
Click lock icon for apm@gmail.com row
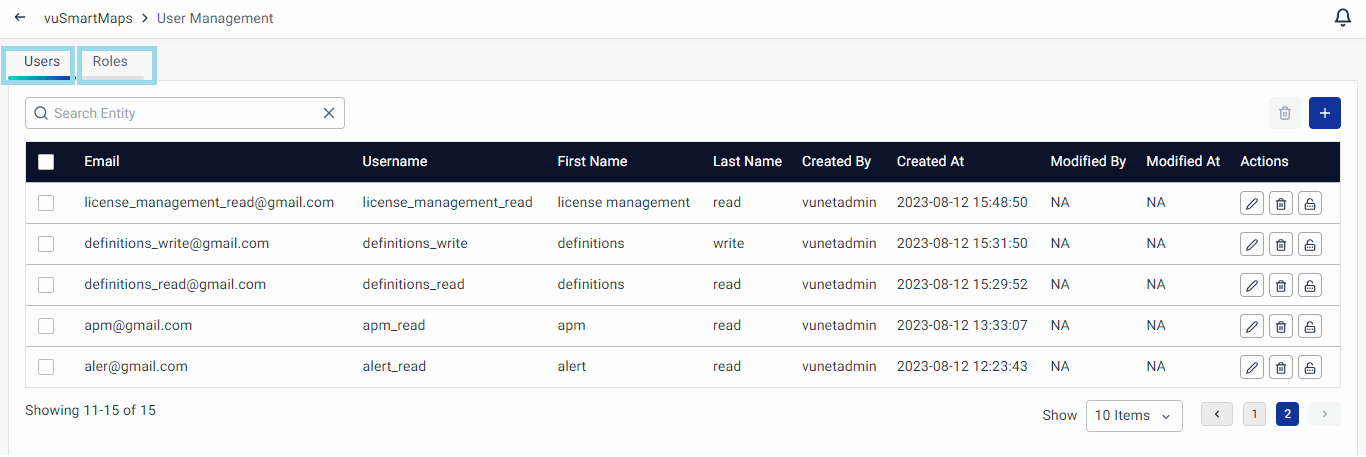point(1310,326)
